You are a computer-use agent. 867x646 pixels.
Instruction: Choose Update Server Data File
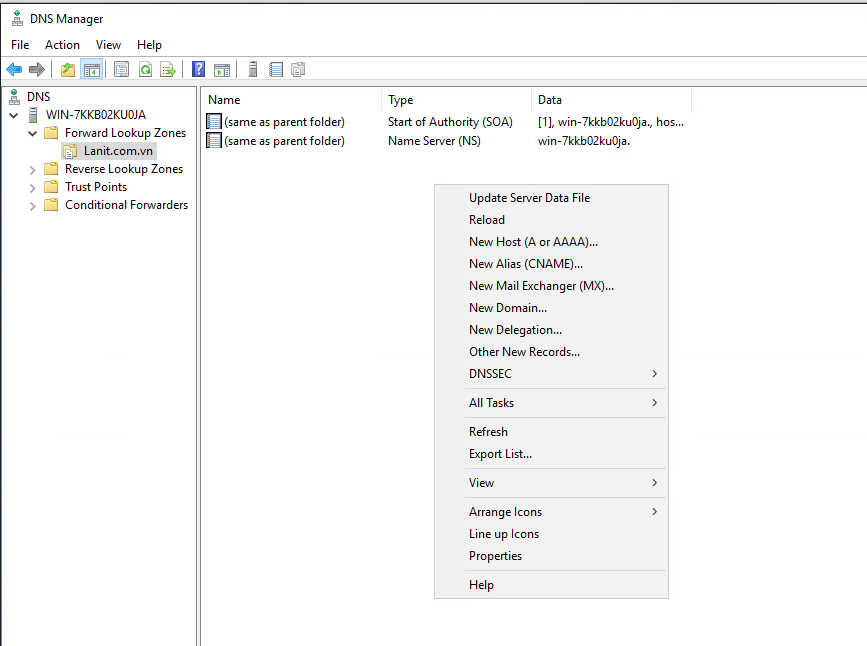pos(551,198)
